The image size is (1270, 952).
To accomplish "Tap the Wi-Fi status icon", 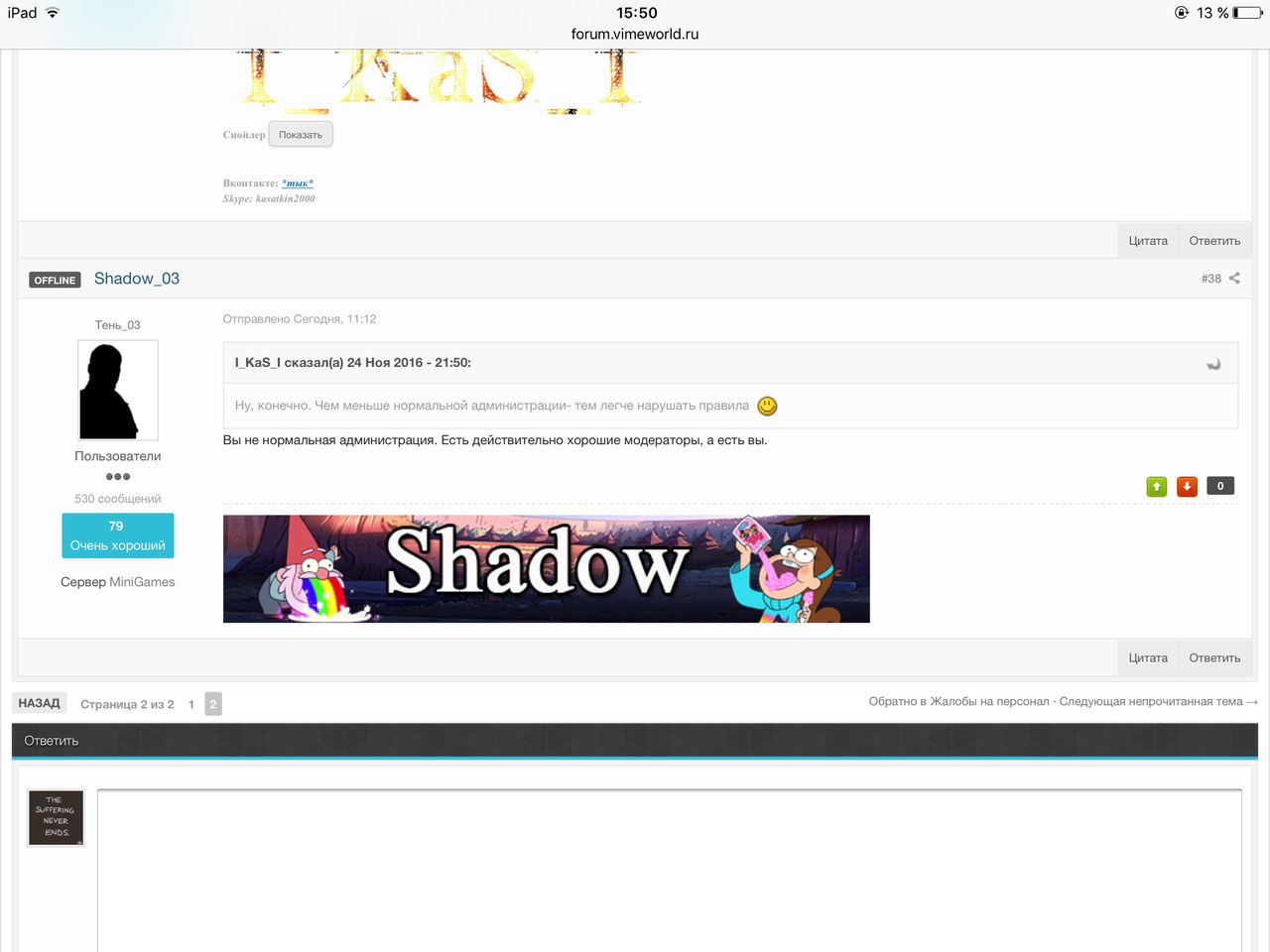I will point(53,13).
